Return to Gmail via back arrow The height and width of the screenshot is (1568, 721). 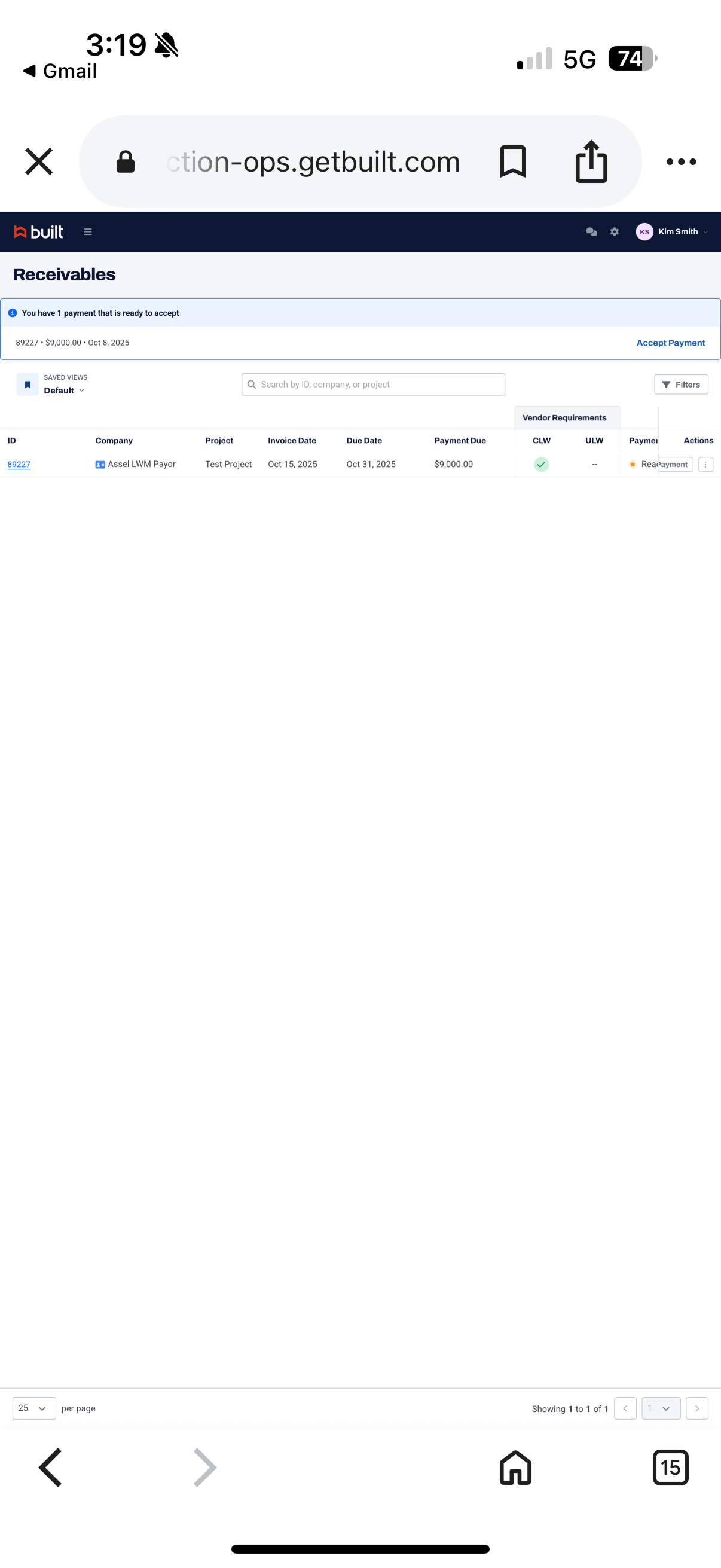tap(60, 71)
